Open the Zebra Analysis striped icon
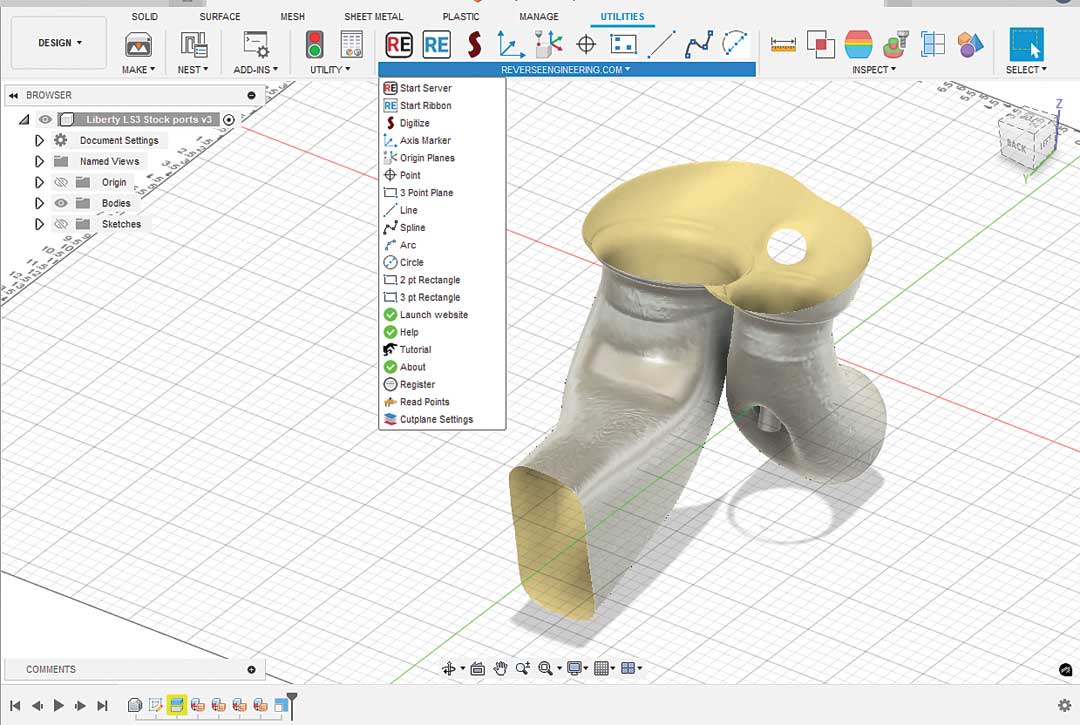This screenshot has height=725, width=1080. 858,45
